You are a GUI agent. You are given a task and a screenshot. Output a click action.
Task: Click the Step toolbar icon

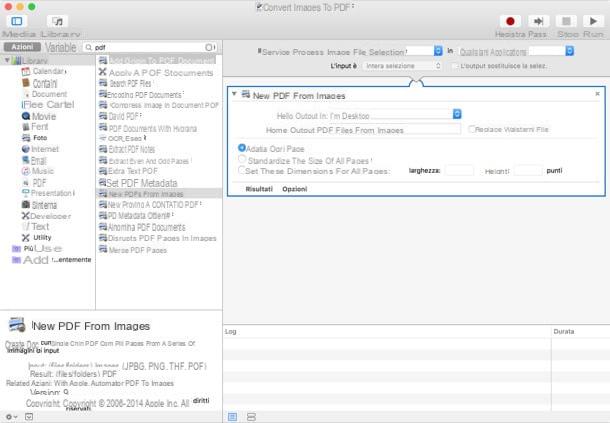click(x=538, y=21)
